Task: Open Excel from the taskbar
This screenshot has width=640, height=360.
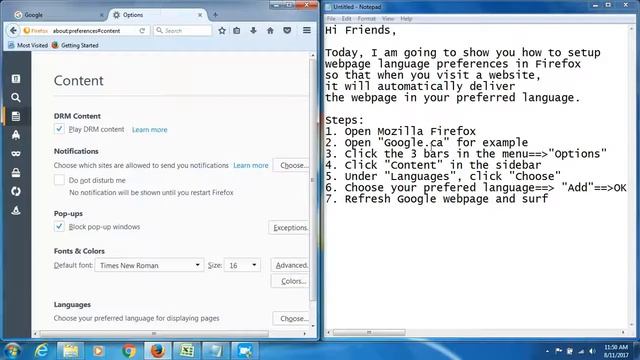Action: click(187, 351)
